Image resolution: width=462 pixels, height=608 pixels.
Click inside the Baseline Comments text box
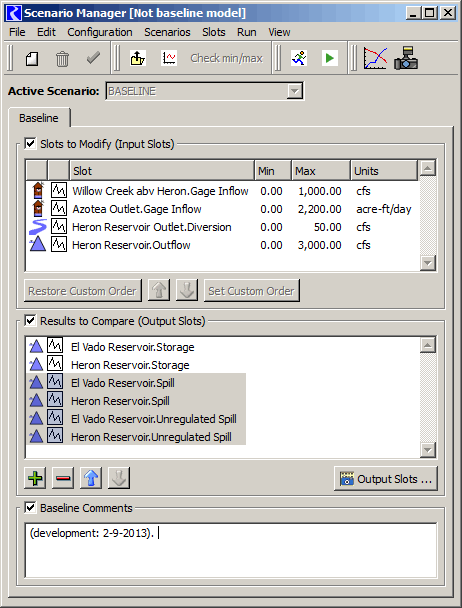click(x=231, y=550)
